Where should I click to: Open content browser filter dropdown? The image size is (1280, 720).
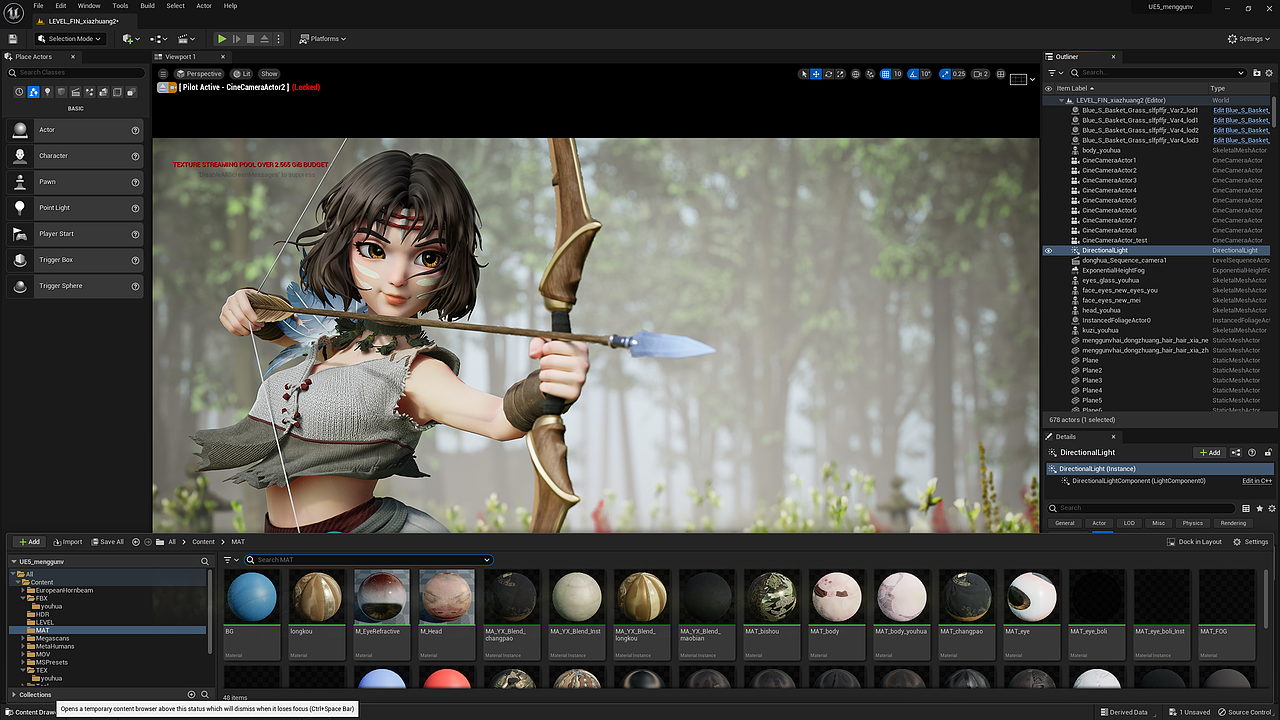click(x=233, y=560)
